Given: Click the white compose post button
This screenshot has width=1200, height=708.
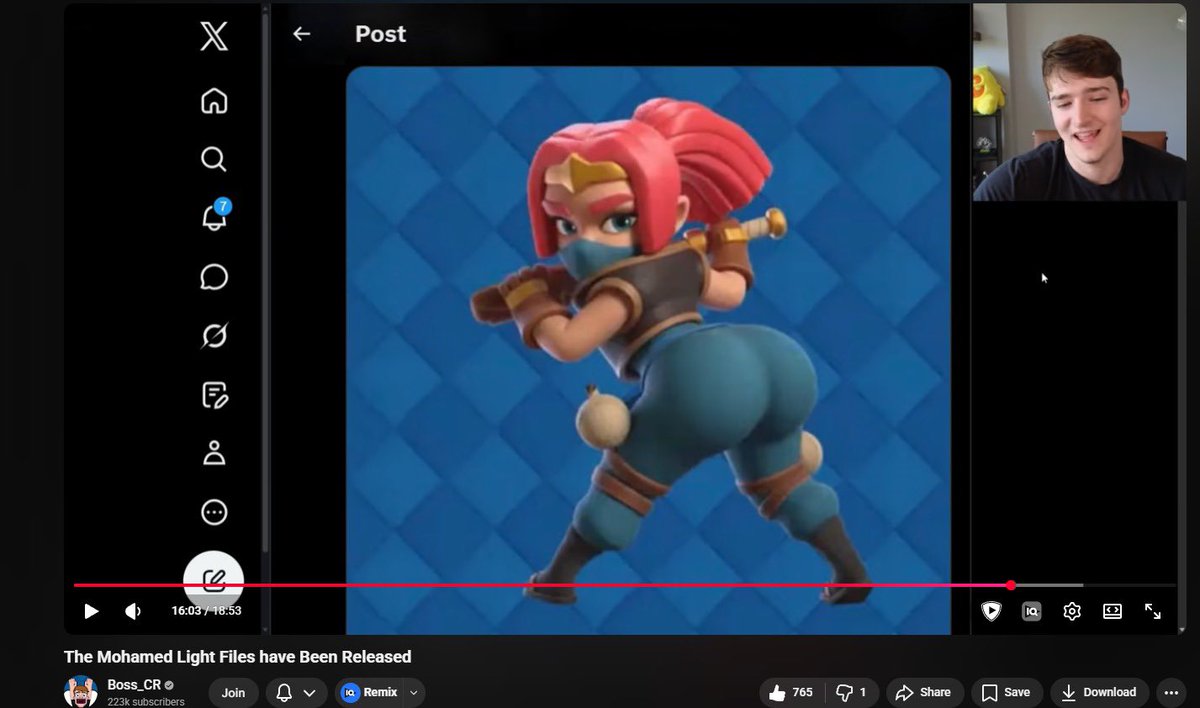Looking at the screenshot, I should pyautogui.click(x=214, y=580).
